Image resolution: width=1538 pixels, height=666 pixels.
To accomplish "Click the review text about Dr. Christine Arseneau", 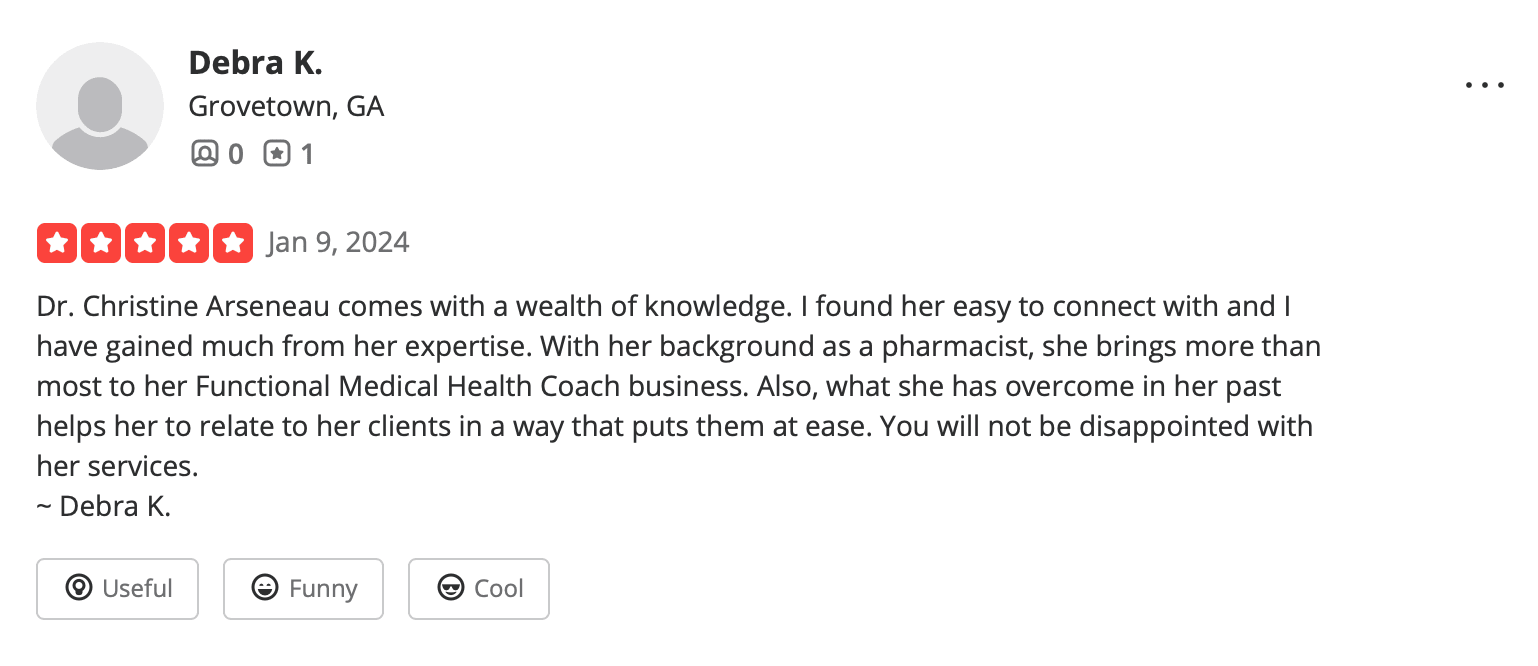I will 679,386.
